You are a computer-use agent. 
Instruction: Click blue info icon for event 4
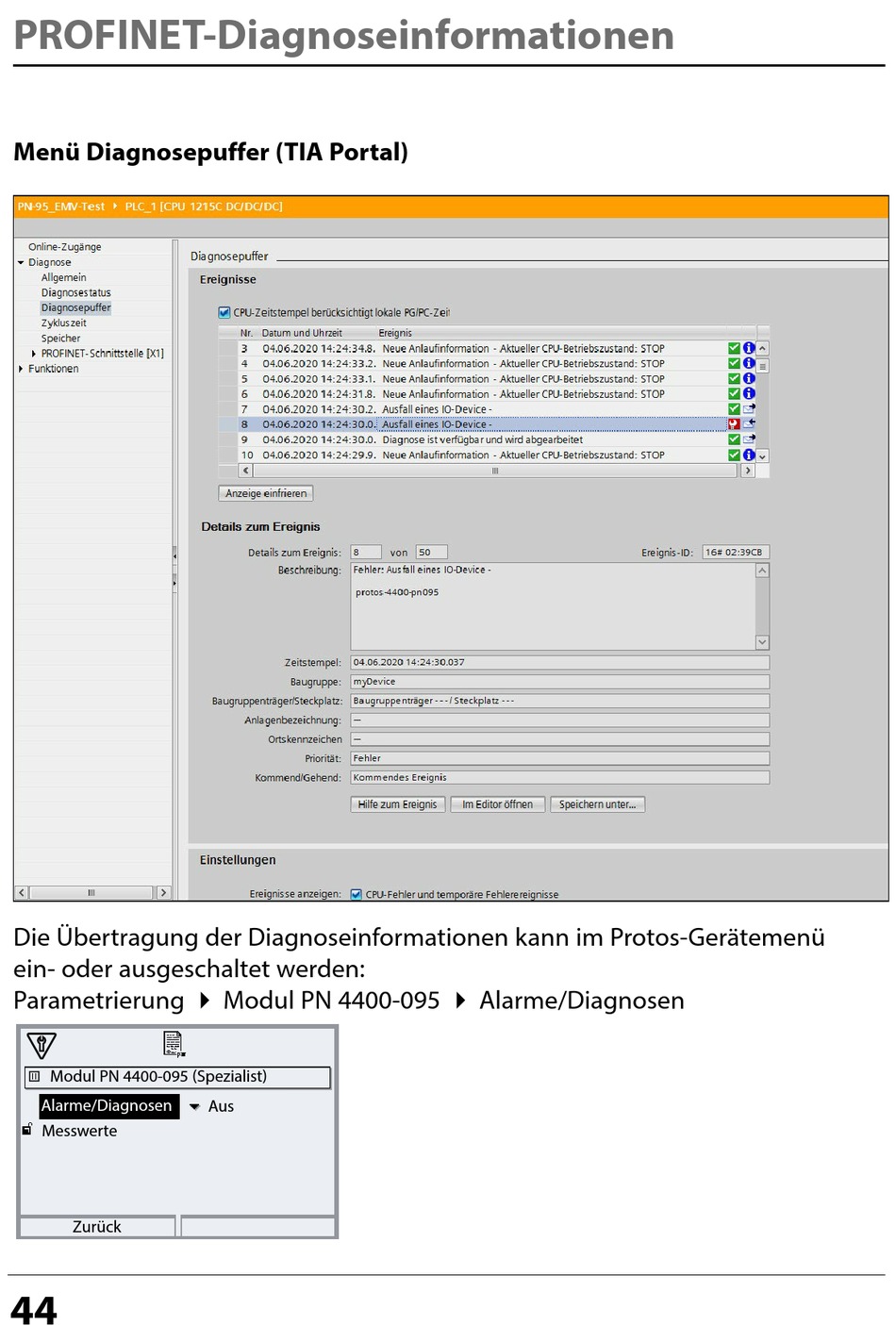749,363
